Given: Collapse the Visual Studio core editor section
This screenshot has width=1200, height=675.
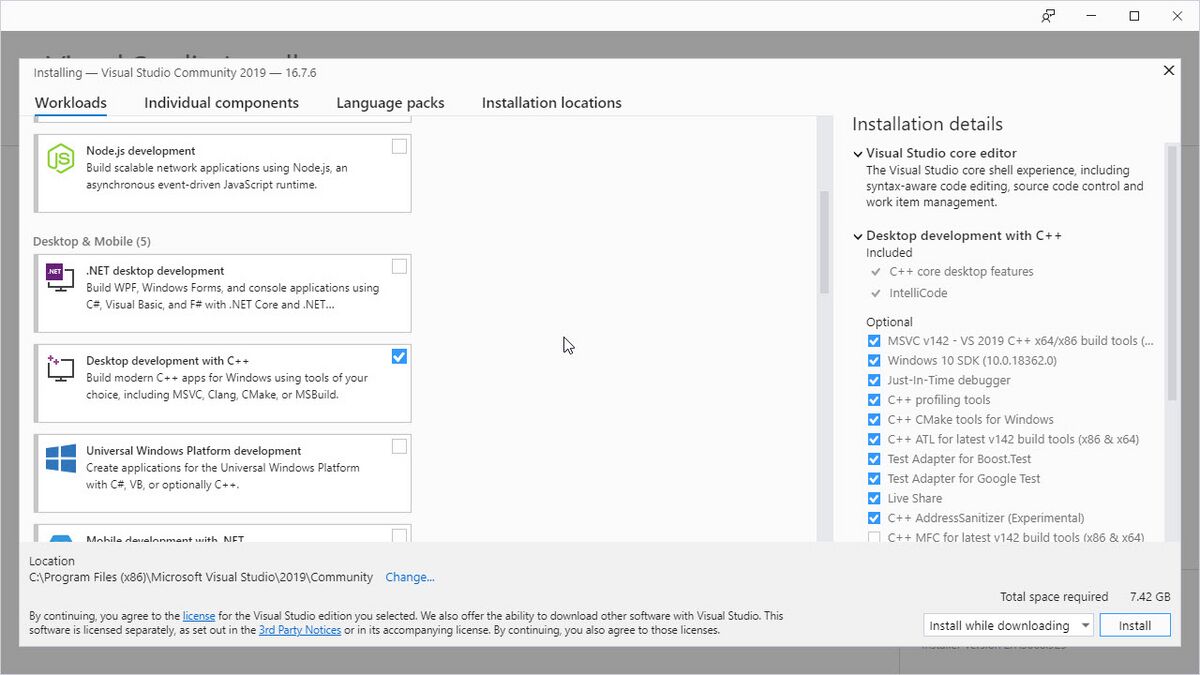Looking at the screenshot, I should [858, 153].
